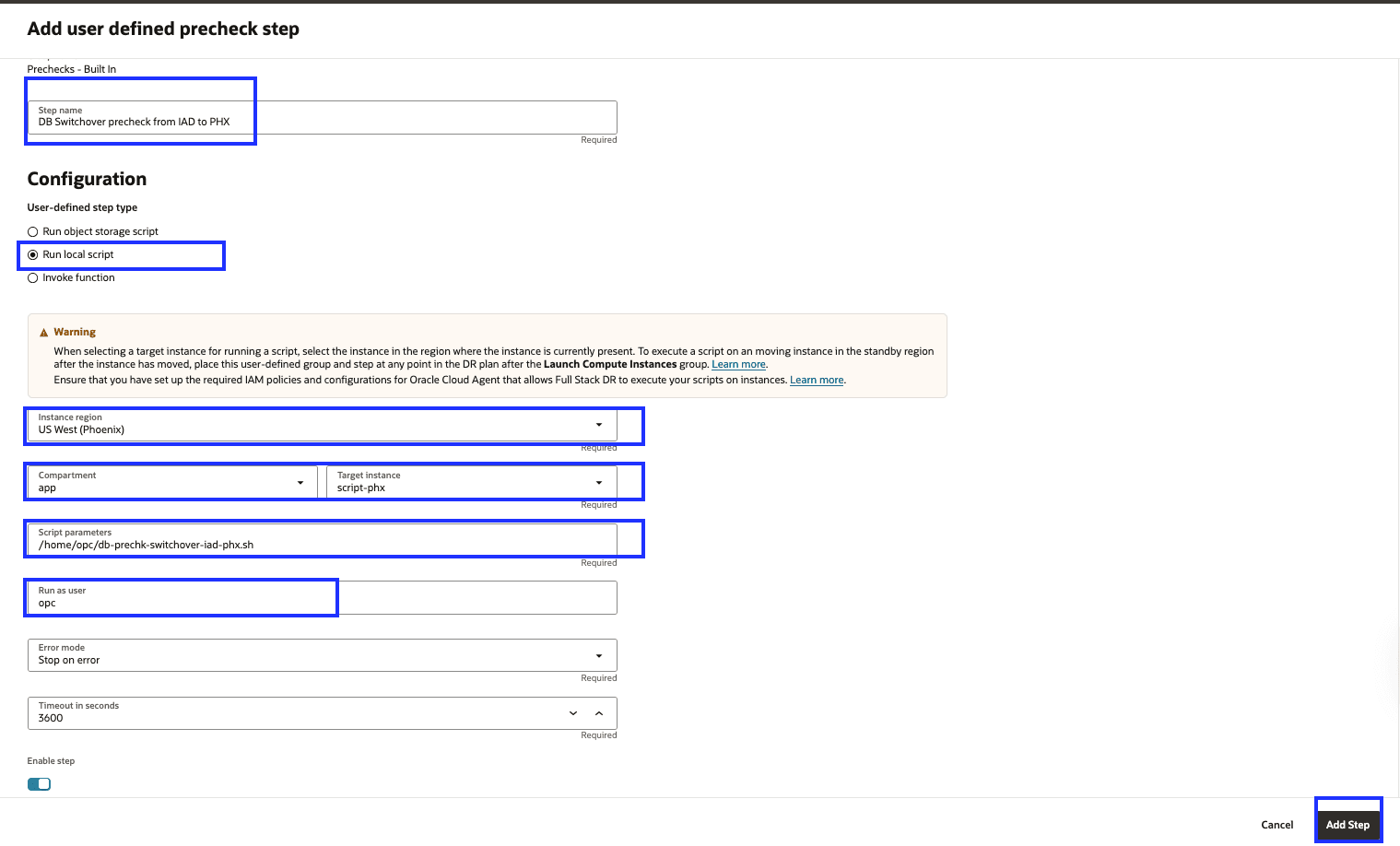Increment the timeout using the up arrow
The image size is (1400, 846).
click(599, 712)
